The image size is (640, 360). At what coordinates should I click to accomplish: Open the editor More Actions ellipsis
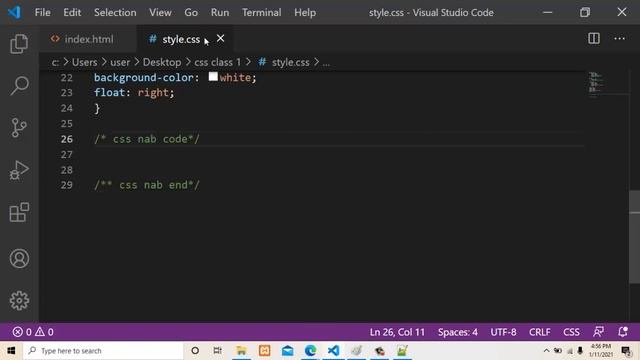tap(620, 39)
